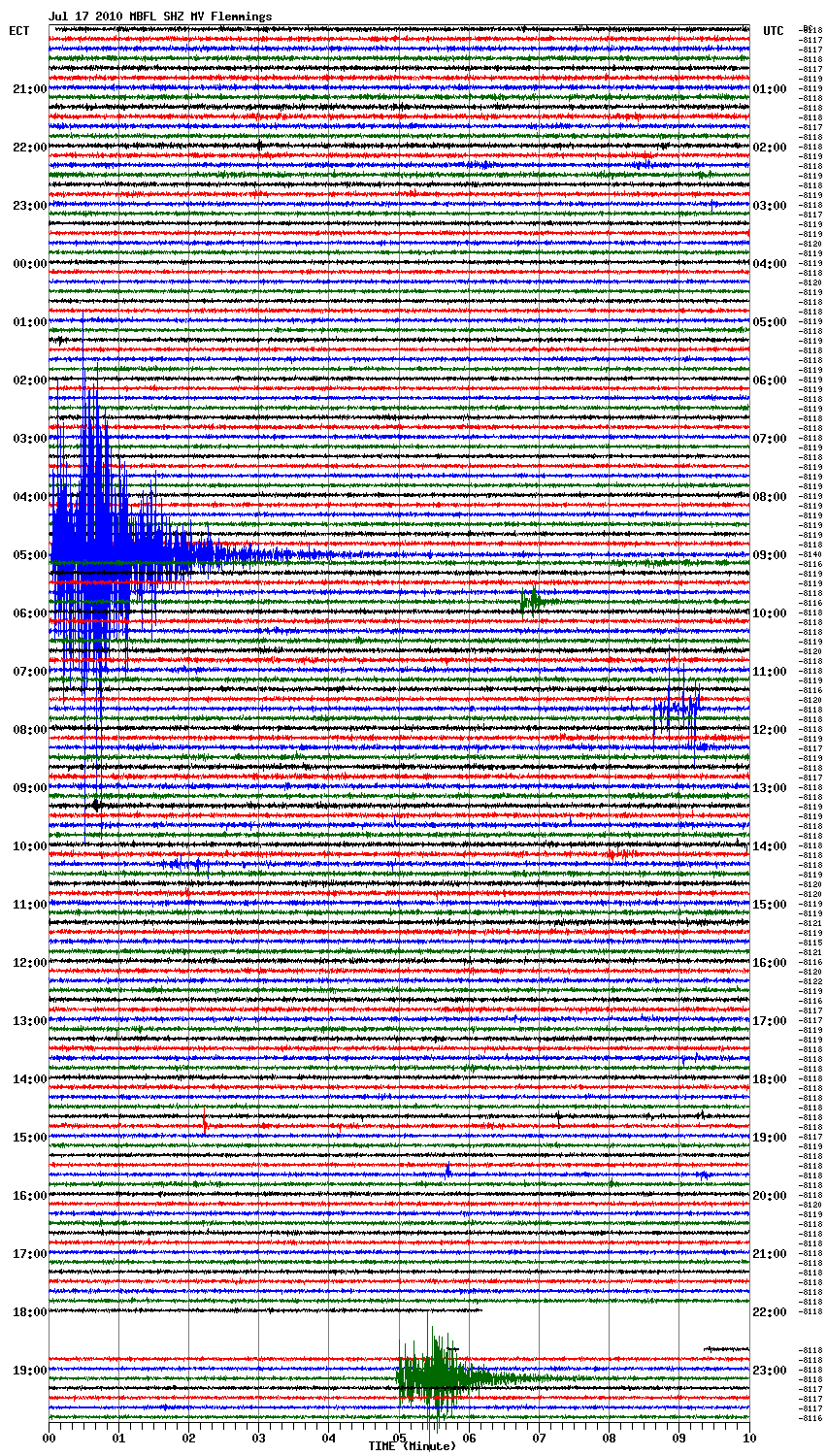827x1456 pixels.
Task: Select the ECT 16:00 time label
Action: [x=30, y=1196]
